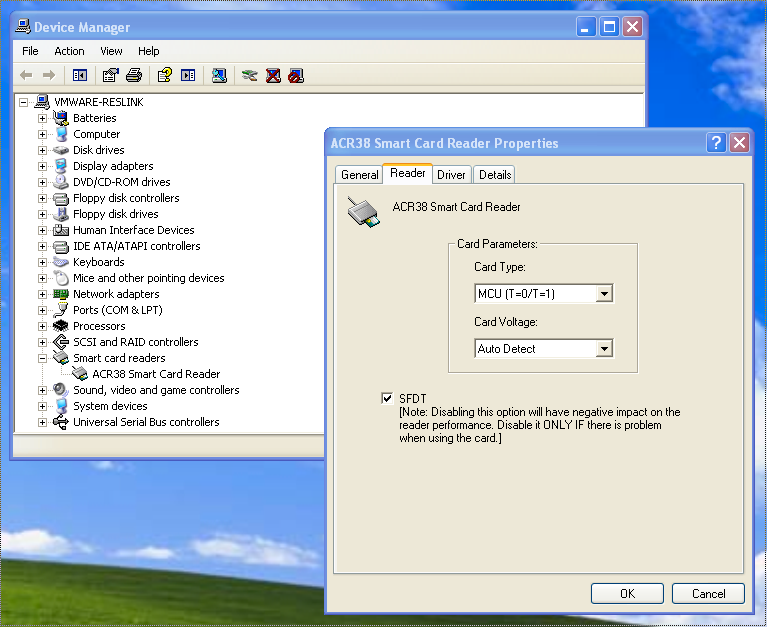Screen dimensions: 767x627
Task: Switch to the Details tab
Action: [x=495, y=175]
